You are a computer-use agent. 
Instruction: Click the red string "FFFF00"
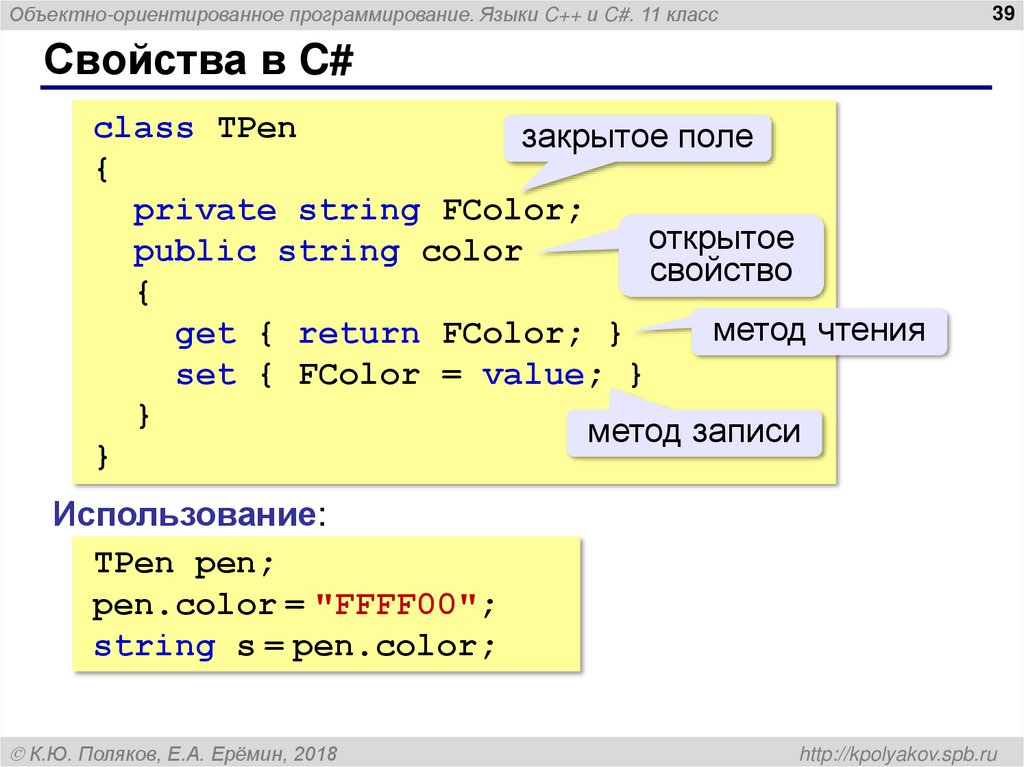pyautogui.click(x=395, y=604)
